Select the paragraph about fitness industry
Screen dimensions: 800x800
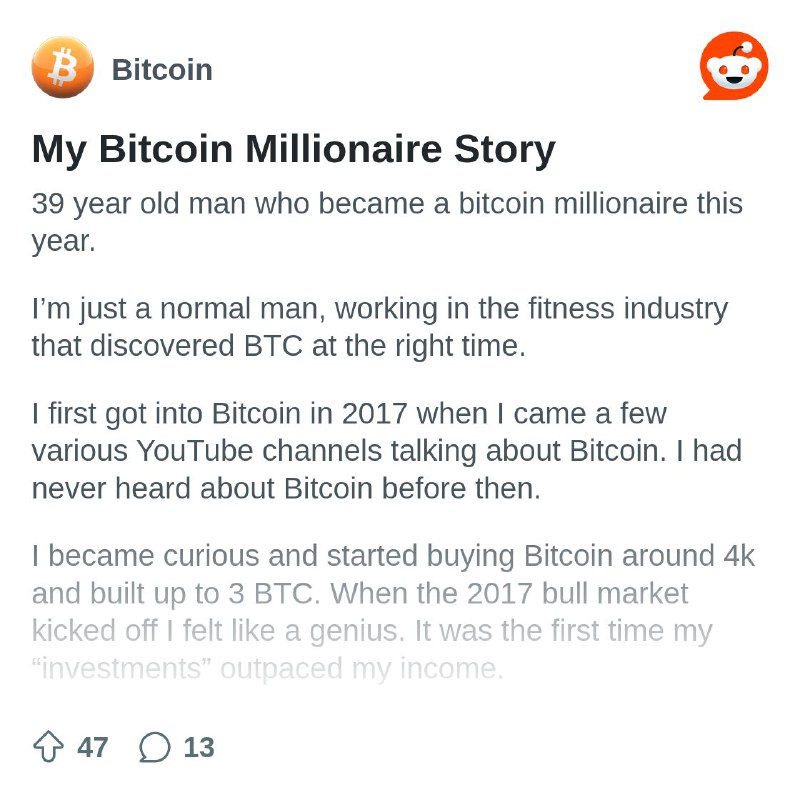click(x=380, y=327)
